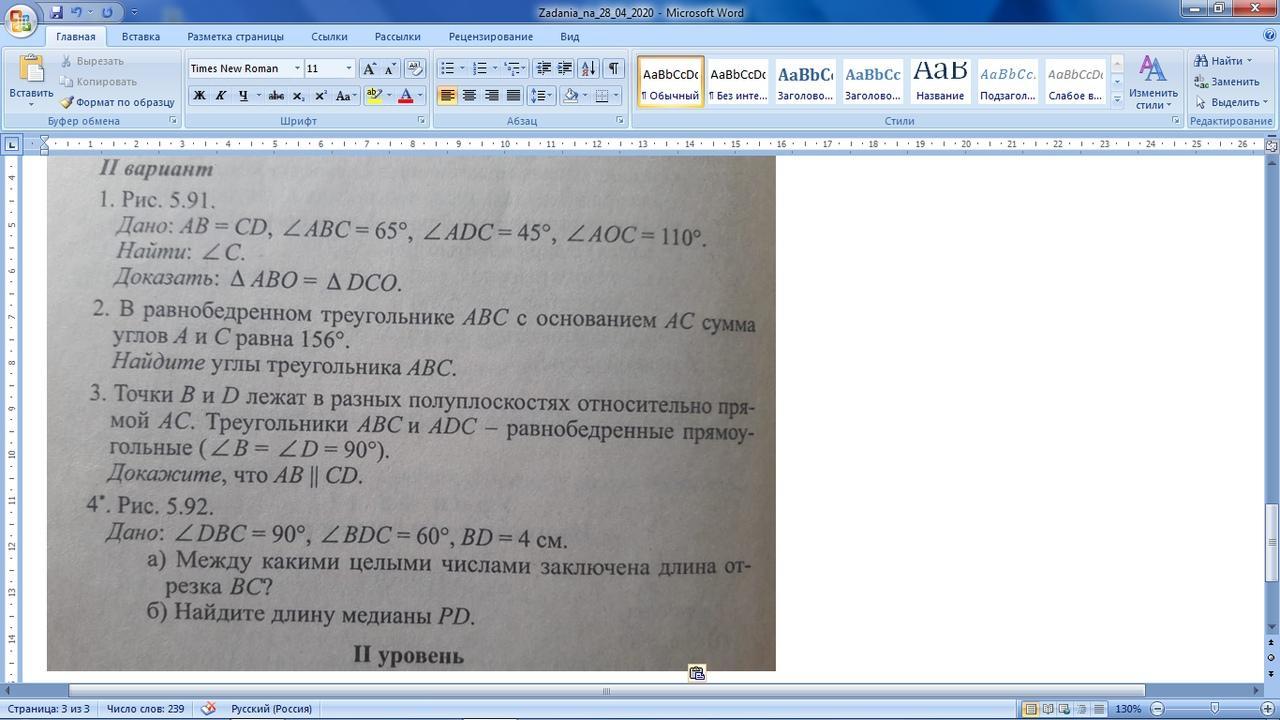Align text to the left
The width and height of the screenshot is (1280, 720).
[447, 96]
